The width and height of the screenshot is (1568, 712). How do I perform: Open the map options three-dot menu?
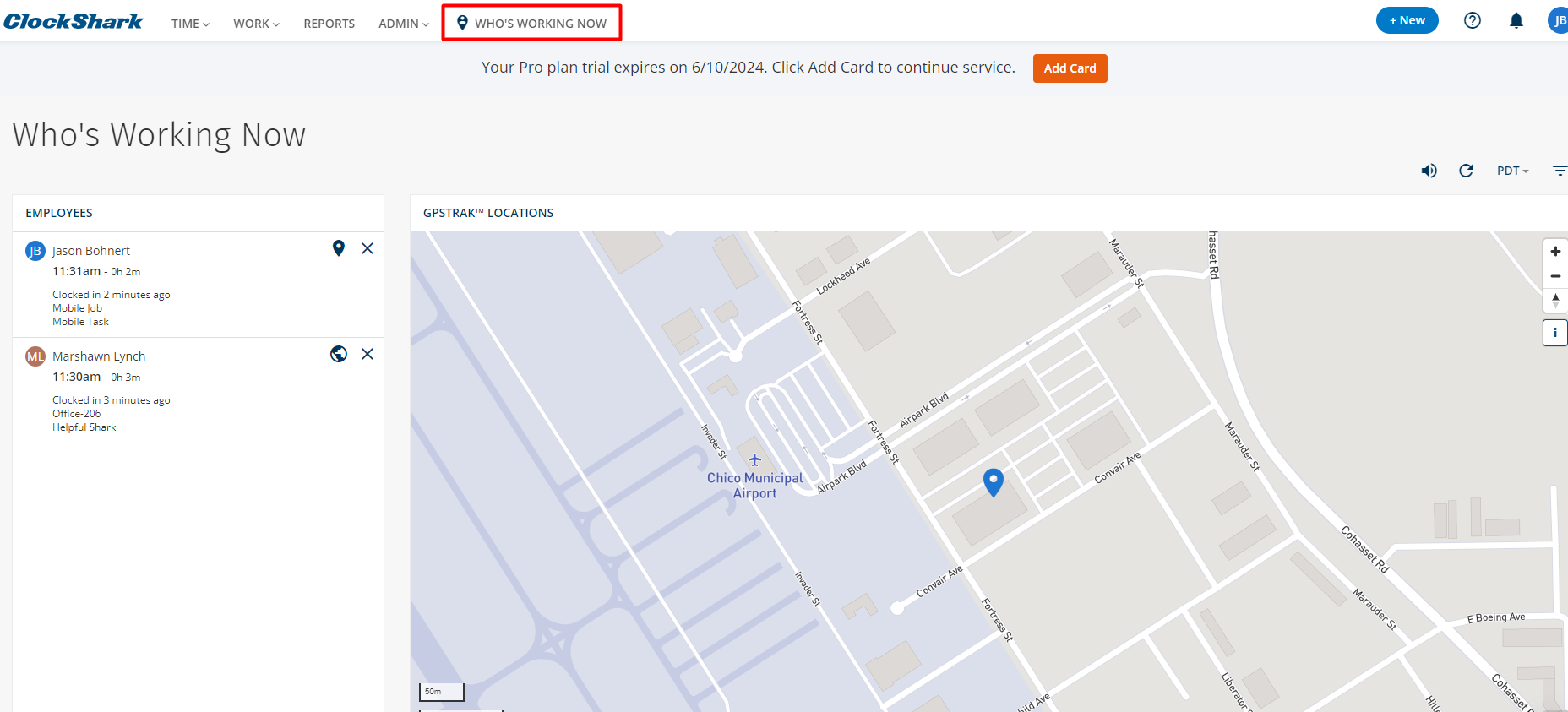1555,333
